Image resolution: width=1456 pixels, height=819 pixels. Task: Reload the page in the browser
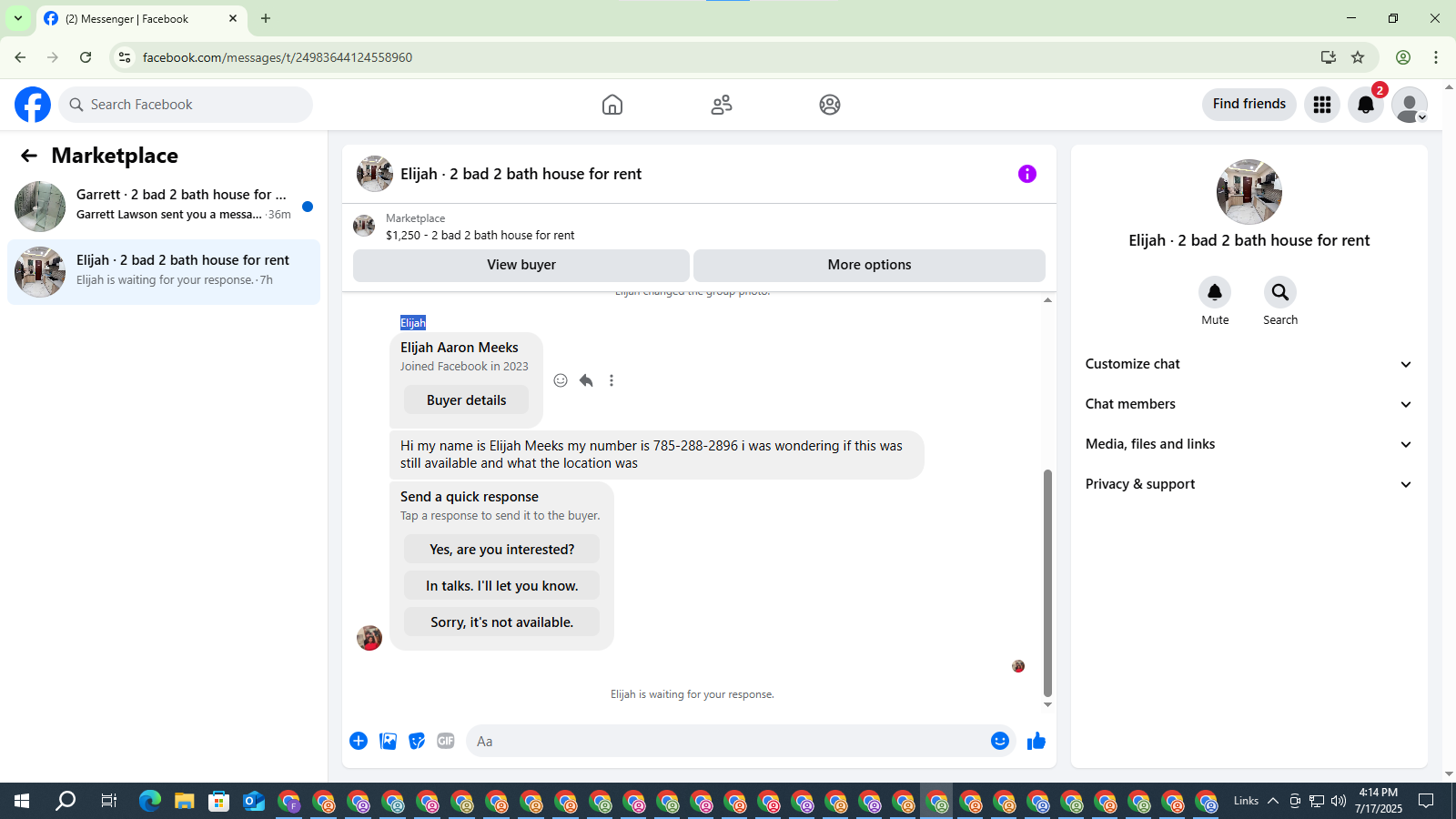pyautogui.click(x=86, y=57)
